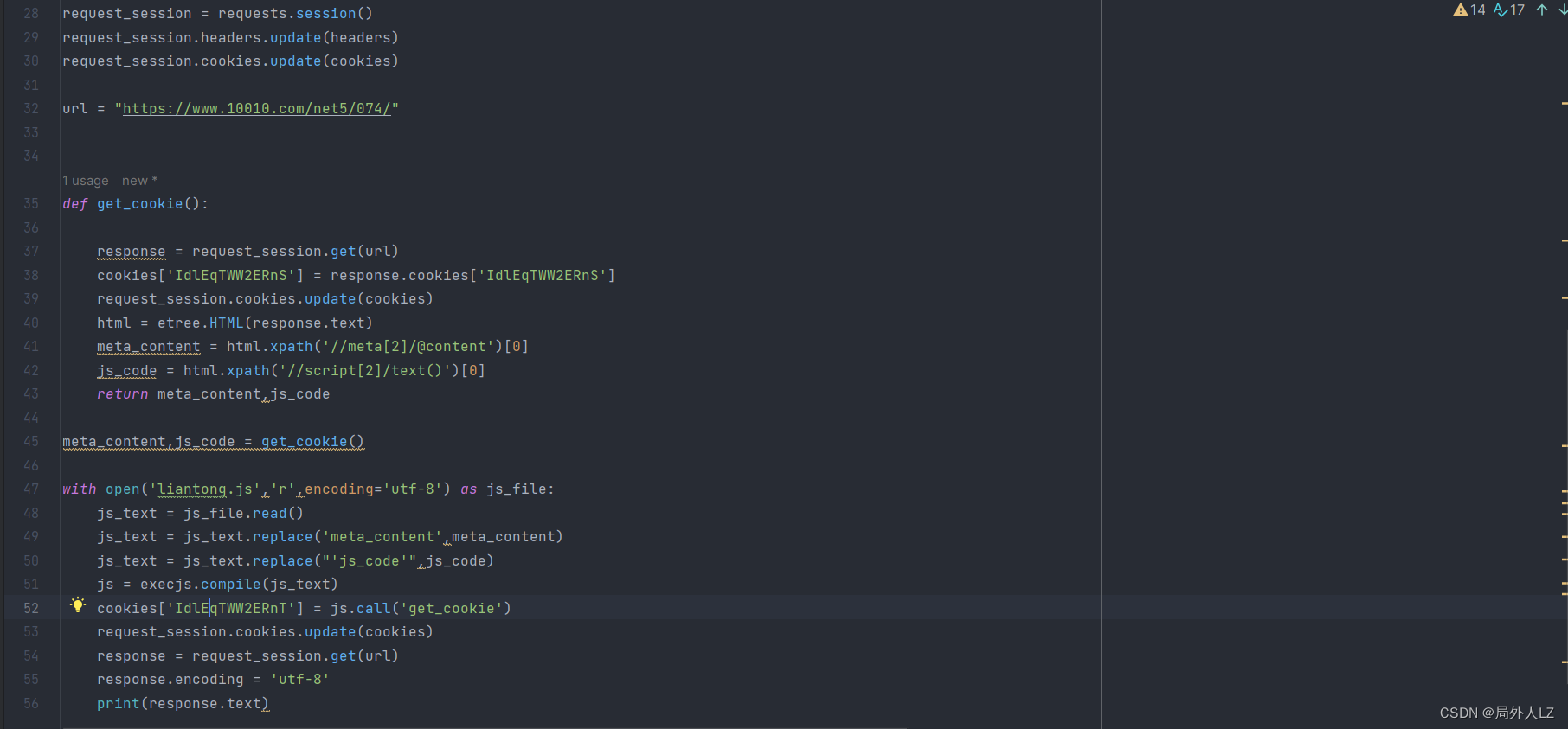Click 'etree.HTML(response.text)' on line 40

click(265, 323)
